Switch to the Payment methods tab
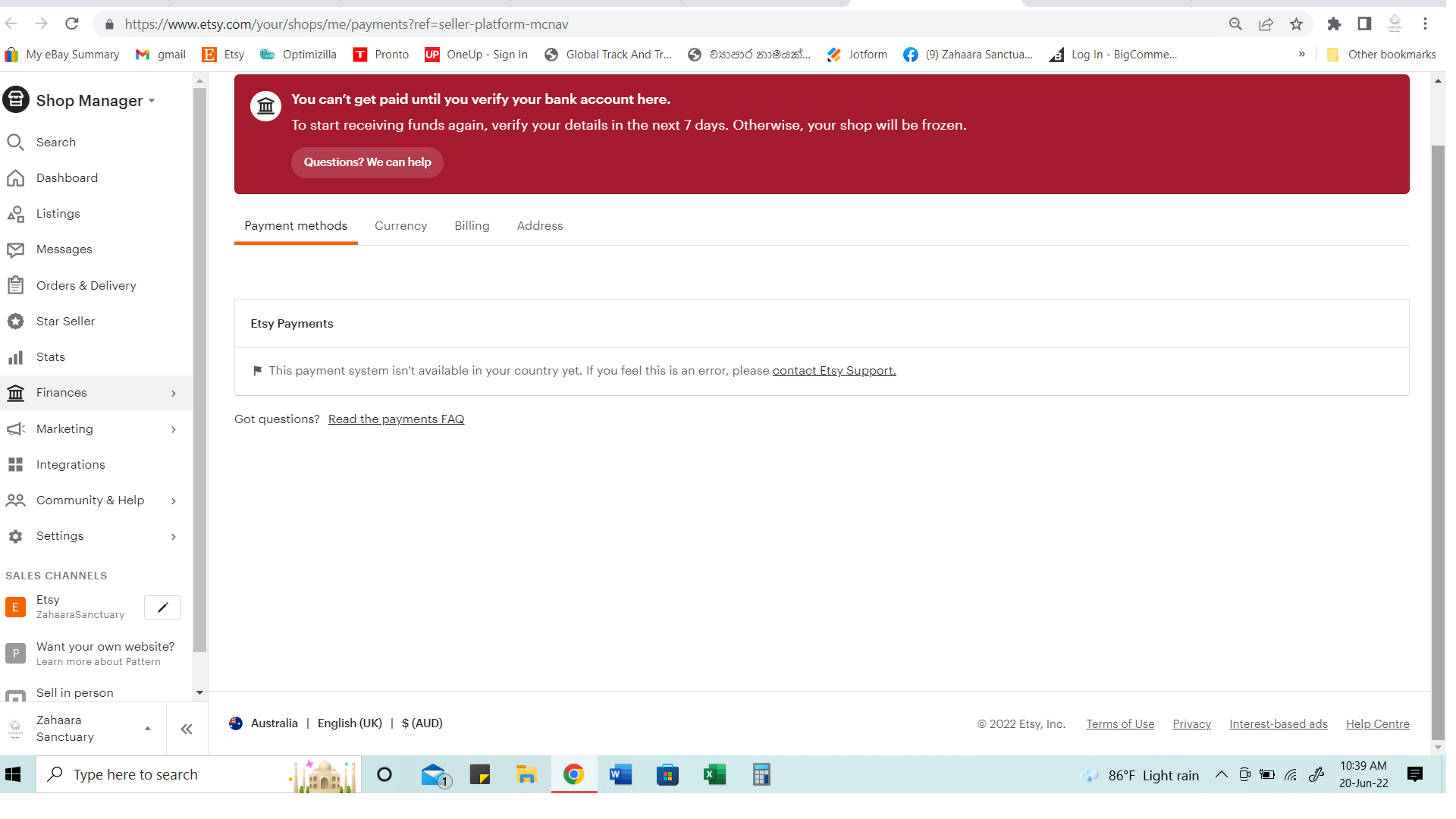Image resolution: width=1456 pixels, height=819 pixels. click(x=296, y=226)
